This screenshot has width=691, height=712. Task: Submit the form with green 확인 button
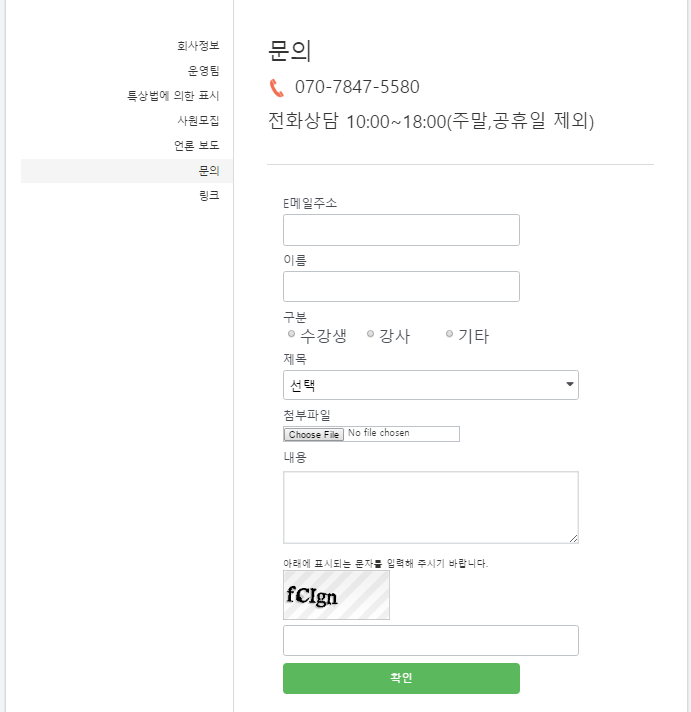tap(401, 678)
